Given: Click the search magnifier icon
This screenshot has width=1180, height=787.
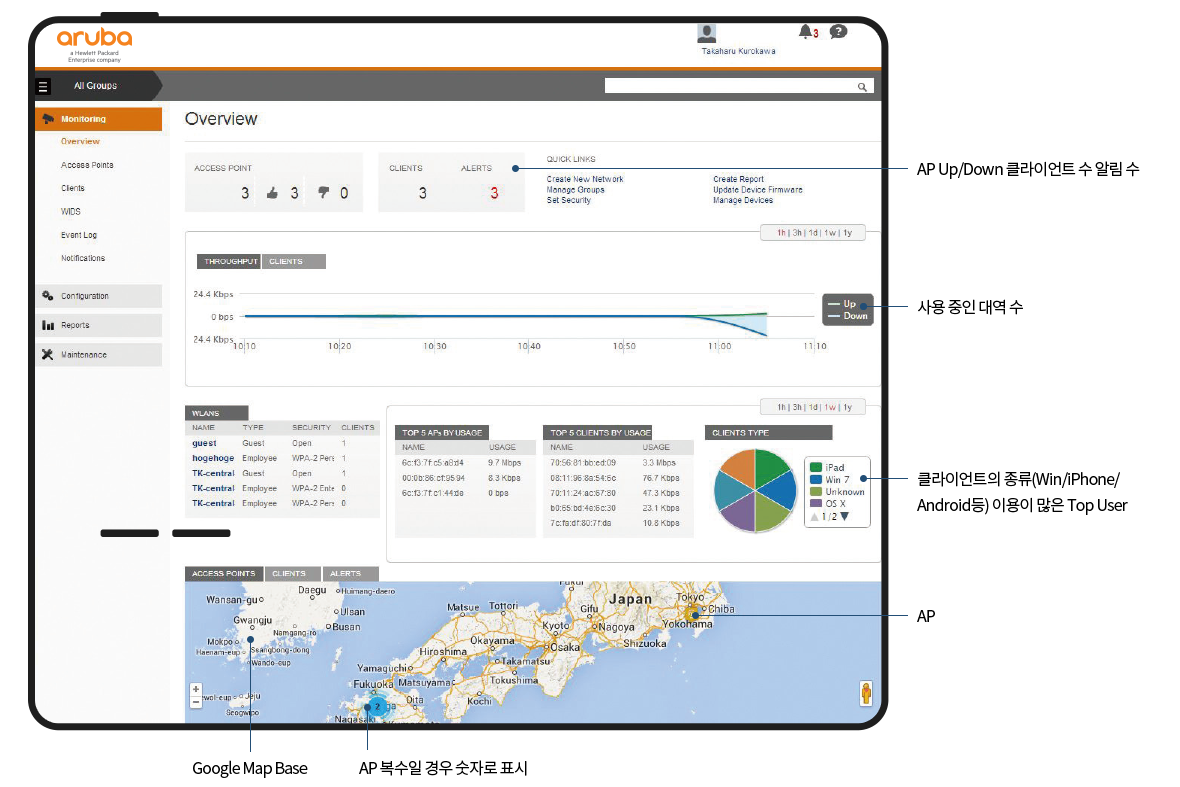Looking at the screenshot, I should pyautogui.click(x=862, y=87).
